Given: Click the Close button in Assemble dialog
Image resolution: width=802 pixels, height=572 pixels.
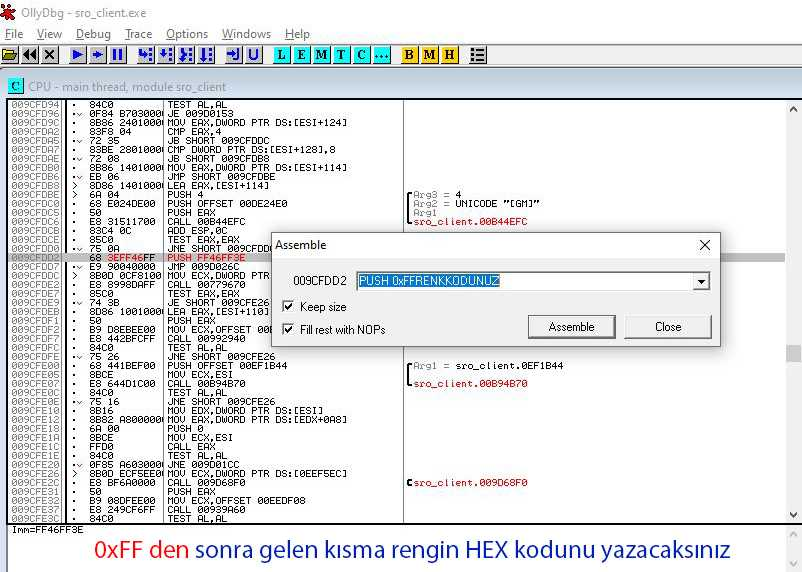Looking at the screenshot, I should point(668,326).
